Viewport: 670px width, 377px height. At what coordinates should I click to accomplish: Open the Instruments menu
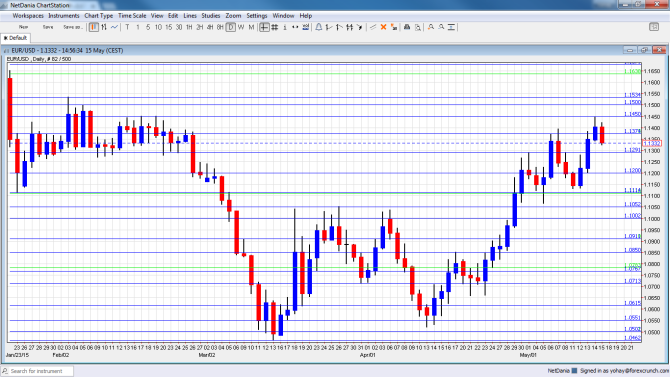pyautogui.click(x=64, y=16)
